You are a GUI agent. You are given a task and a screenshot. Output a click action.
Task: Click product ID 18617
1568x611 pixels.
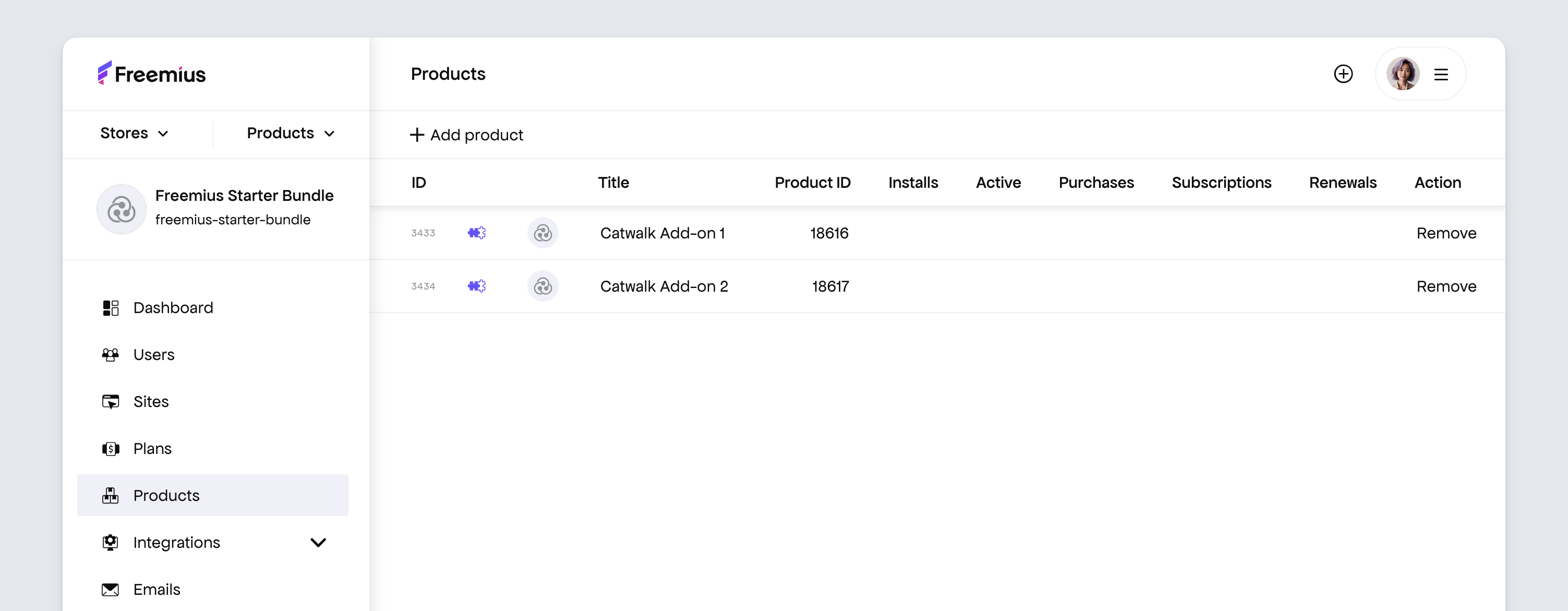point(830,286)
